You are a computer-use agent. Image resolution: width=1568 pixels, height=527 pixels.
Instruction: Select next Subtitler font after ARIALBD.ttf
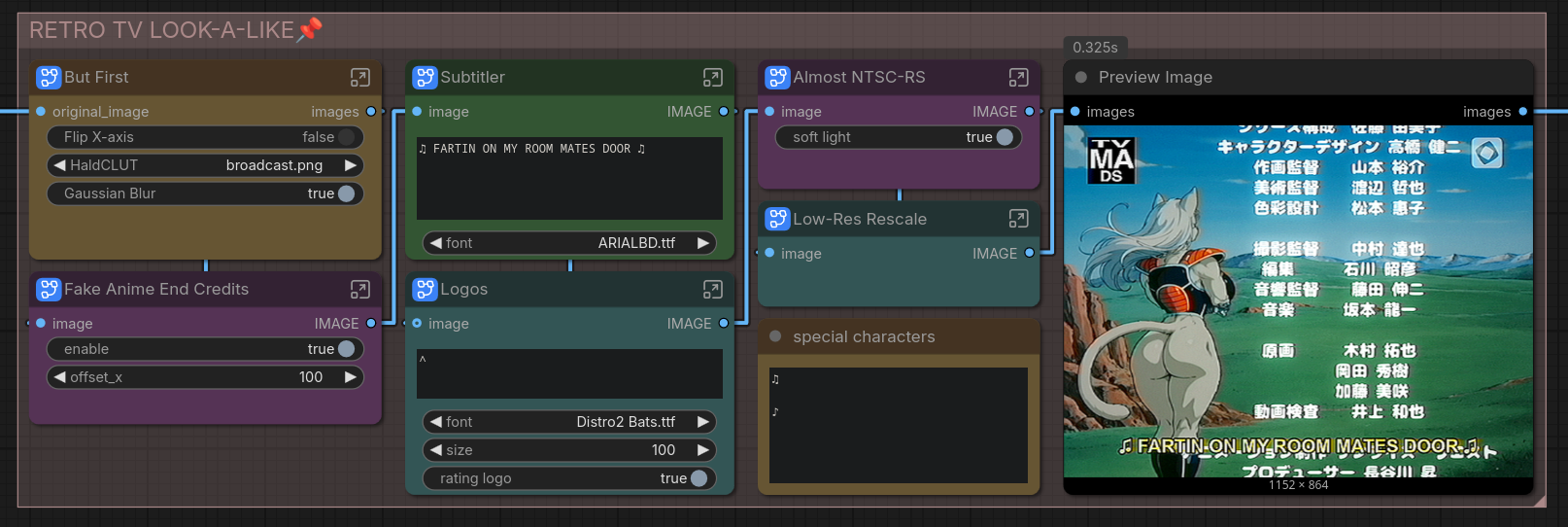(703, 243)
